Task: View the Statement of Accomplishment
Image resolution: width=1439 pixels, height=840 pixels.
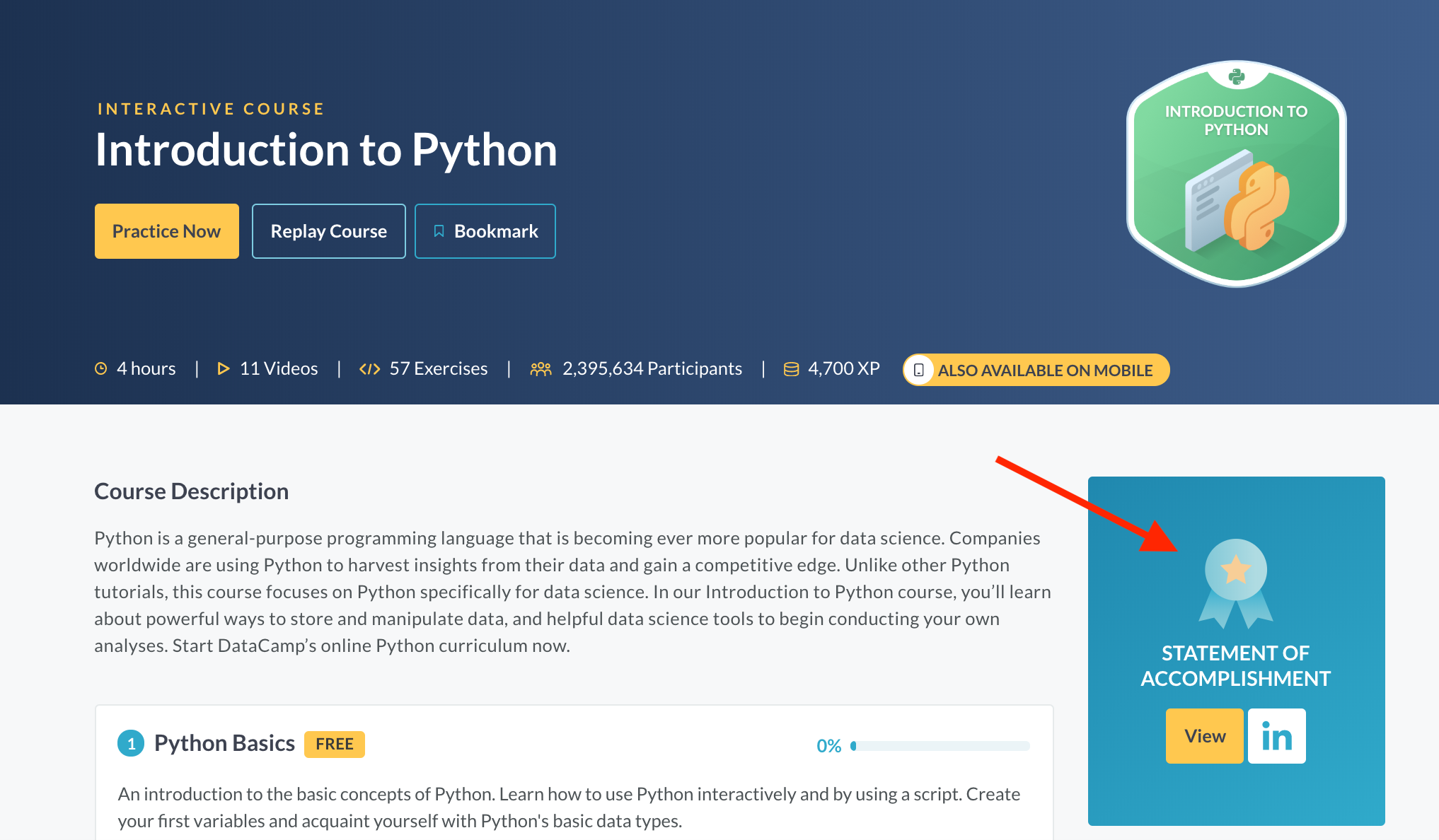Action: click(x=1204, y=736)
